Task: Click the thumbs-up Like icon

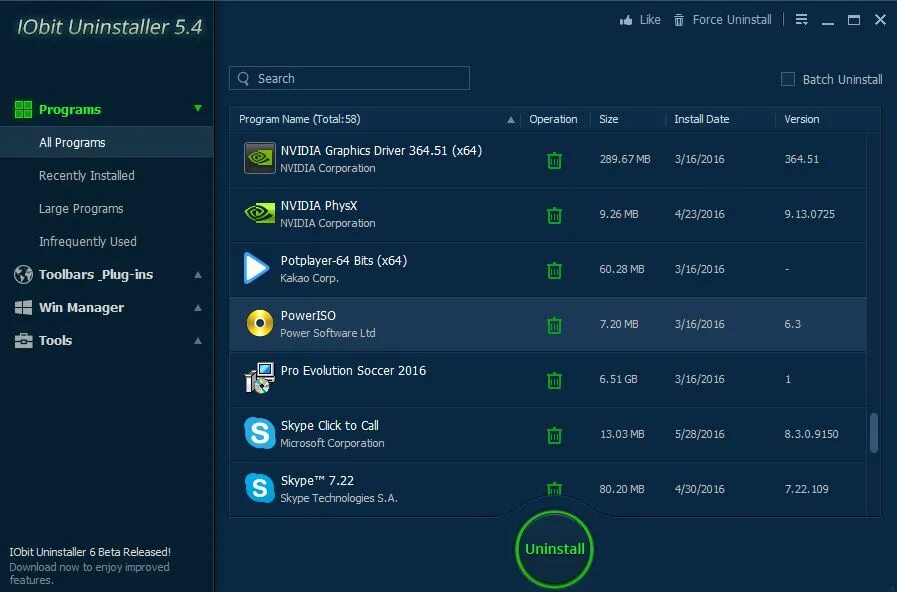Action: point(626,21)
